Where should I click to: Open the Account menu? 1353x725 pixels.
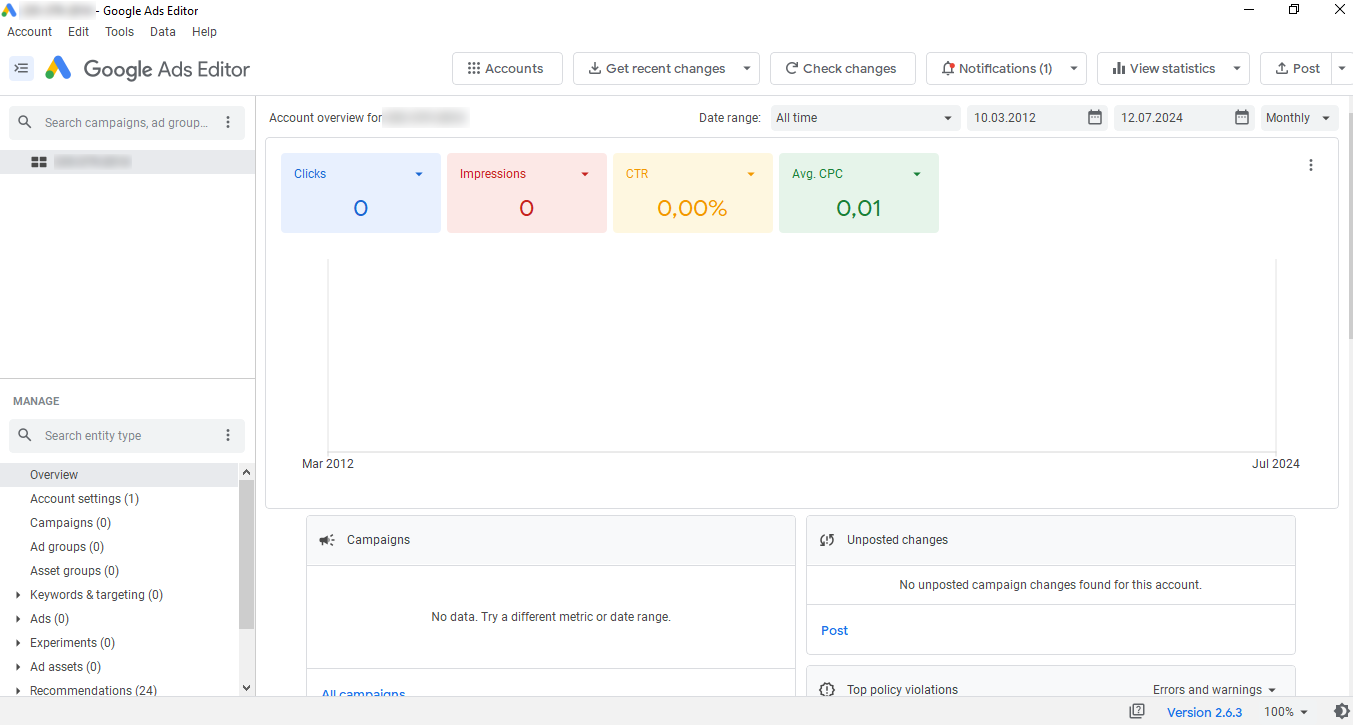click(x=30, y=32)
